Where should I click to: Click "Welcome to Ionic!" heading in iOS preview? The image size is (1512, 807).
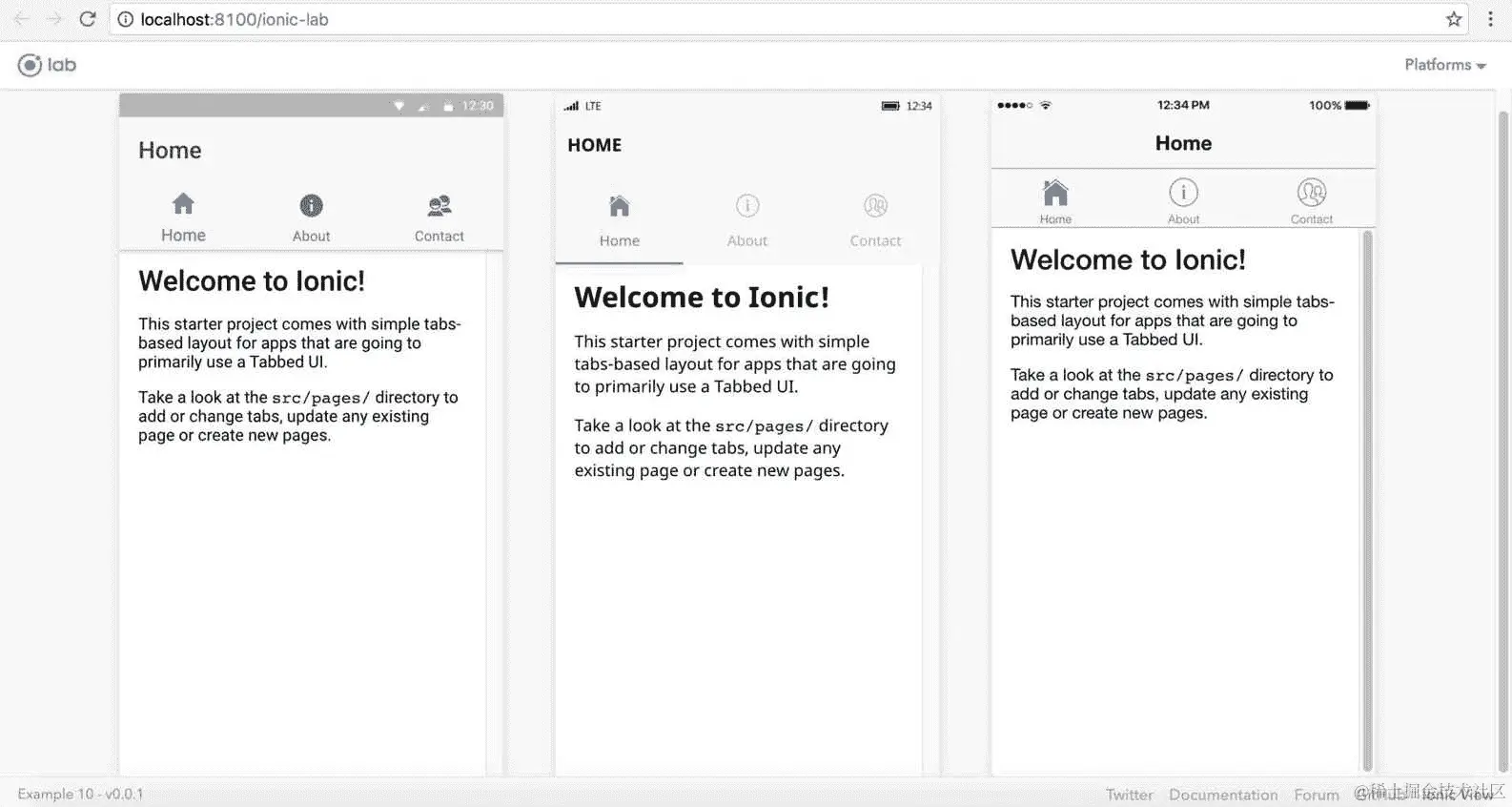(1128, 259)
